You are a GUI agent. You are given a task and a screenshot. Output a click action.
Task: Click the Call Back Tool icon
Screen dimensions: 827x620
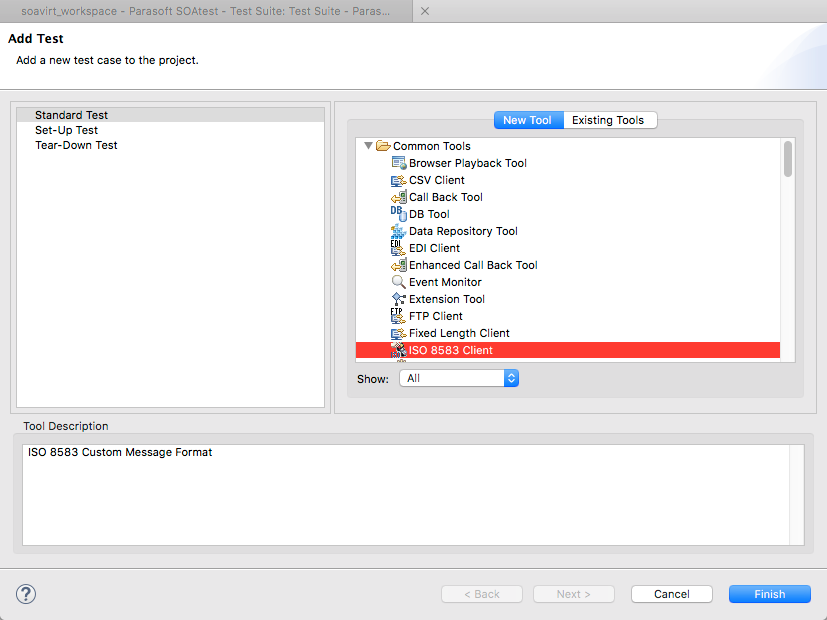(399, 197)
